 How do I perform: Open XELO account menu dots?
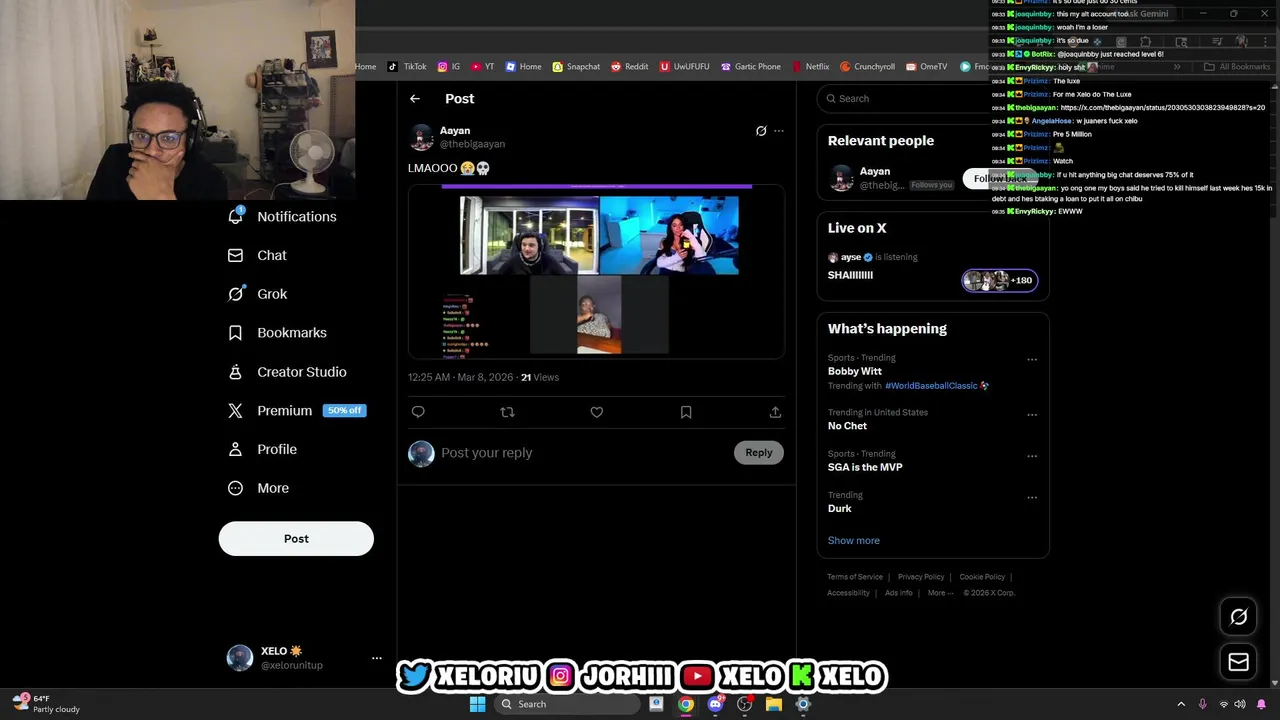point(377,658)
